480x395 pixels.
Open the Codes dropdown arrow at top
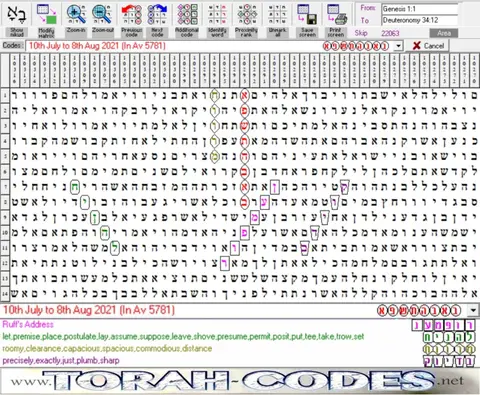(399, 46)
